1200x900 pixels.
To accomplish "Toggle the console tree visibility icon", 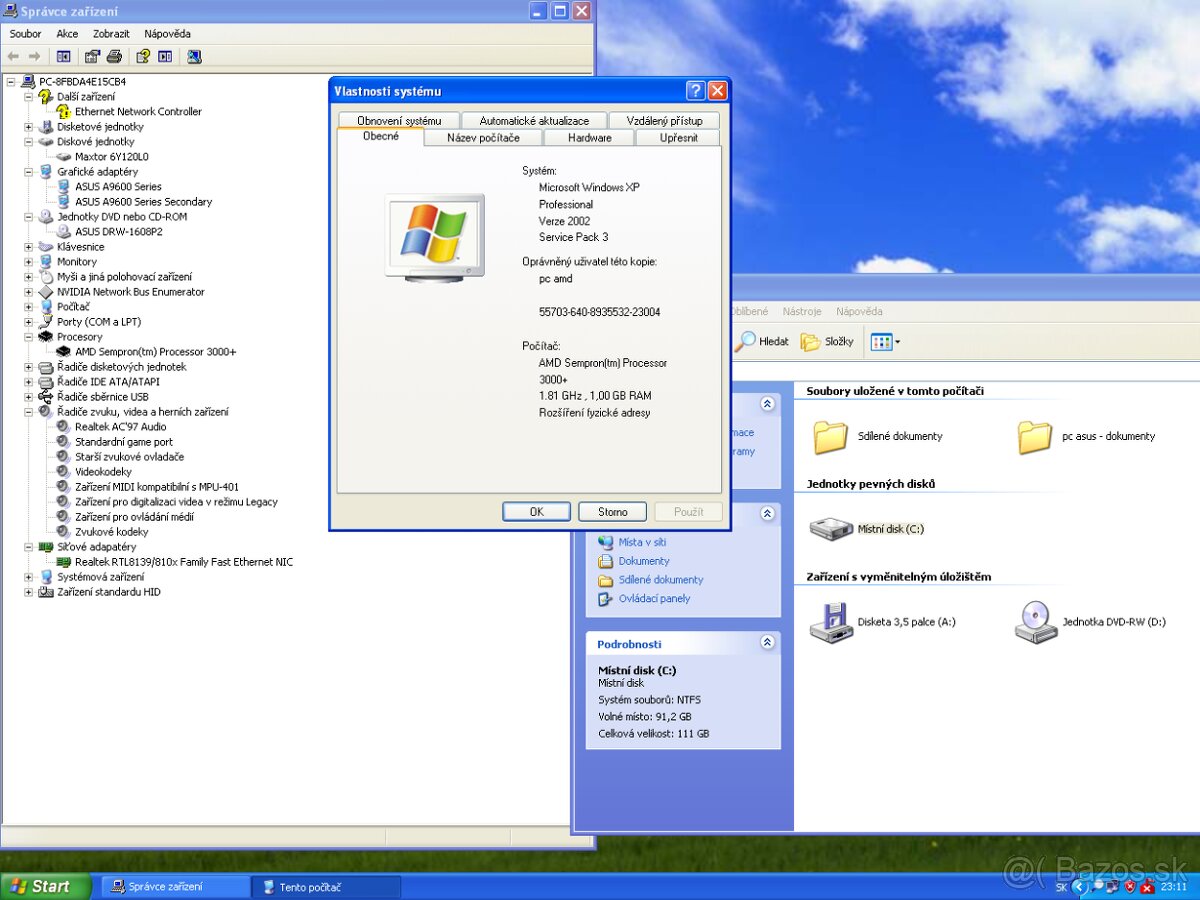I will pos(64,57).
